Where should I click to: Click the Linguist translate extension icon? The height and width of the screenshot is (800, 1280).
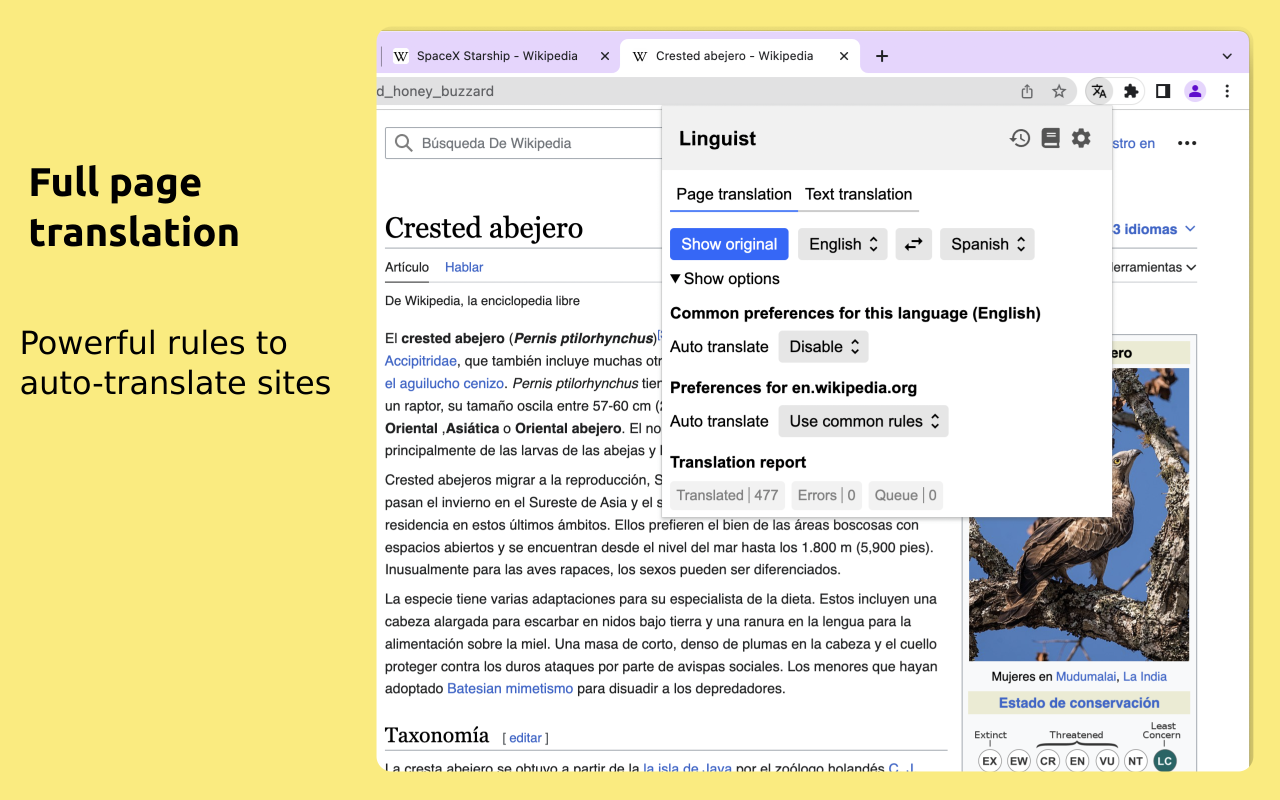[x=1099, y=91]
